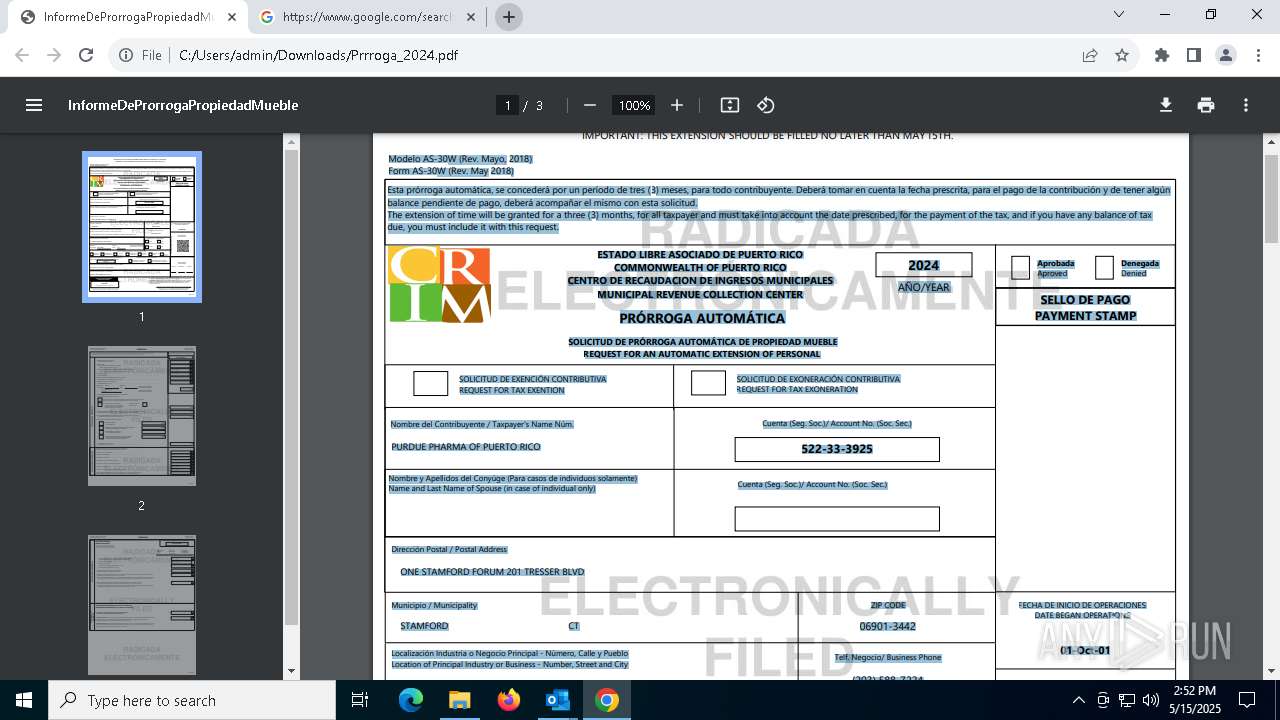This screenshot has width=1280, height=720.
Task: Click the 100% zoom level field
Action: coord(634,105)
